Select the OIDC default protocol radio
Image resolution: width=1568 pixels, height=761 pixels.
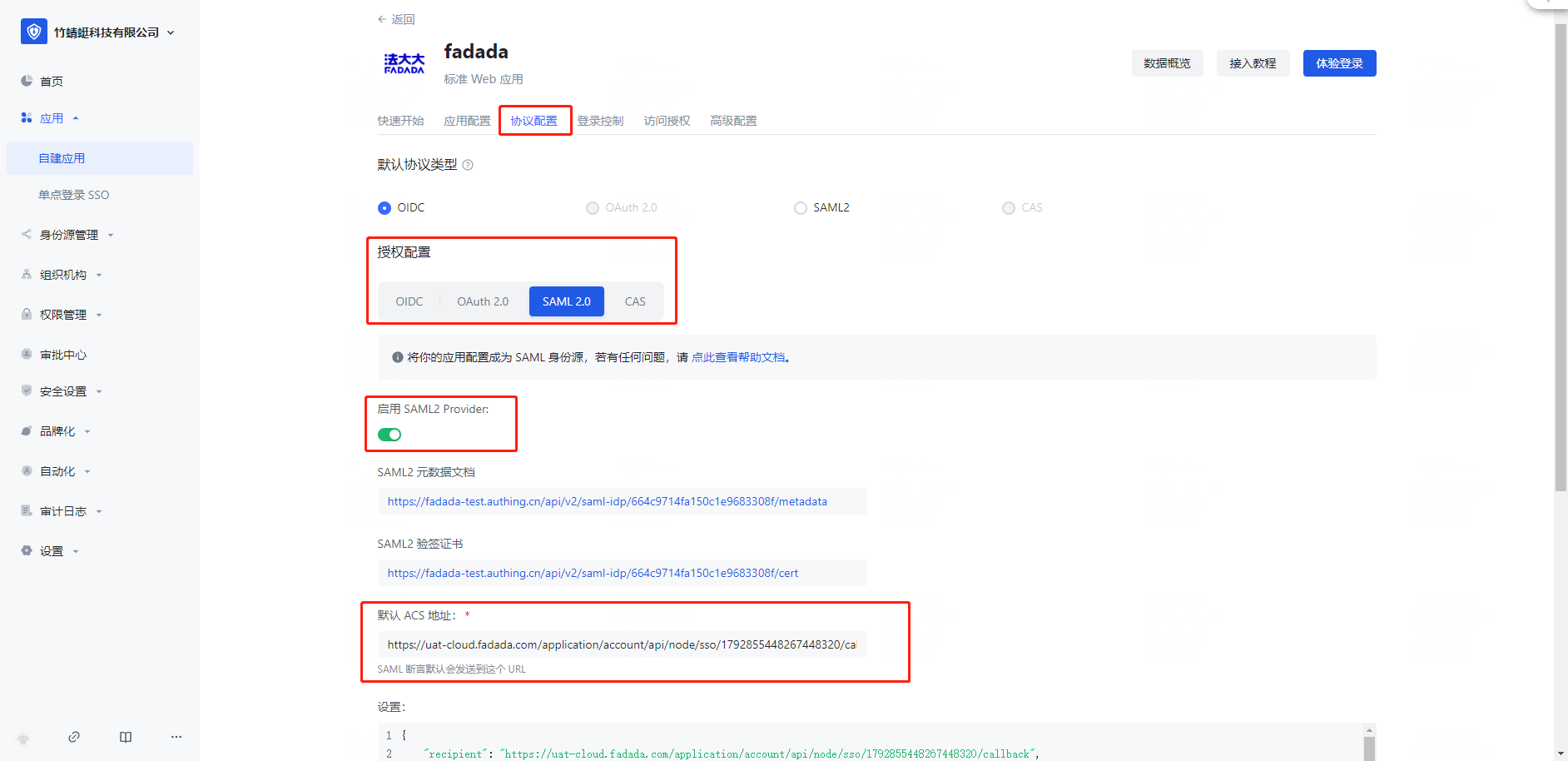385,208
